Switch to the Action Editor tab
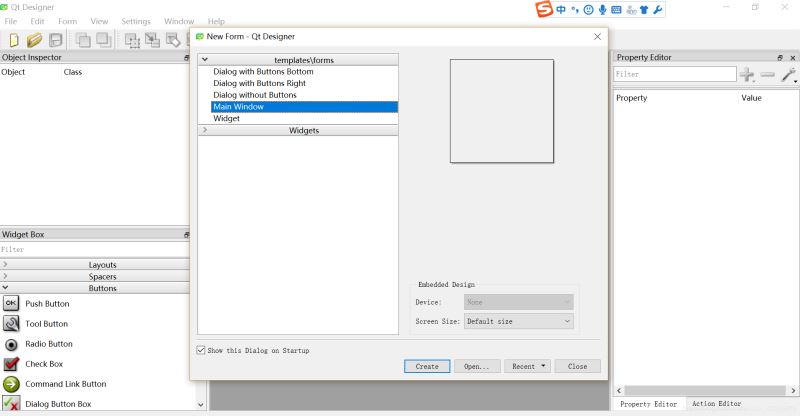 click(716, 403)
